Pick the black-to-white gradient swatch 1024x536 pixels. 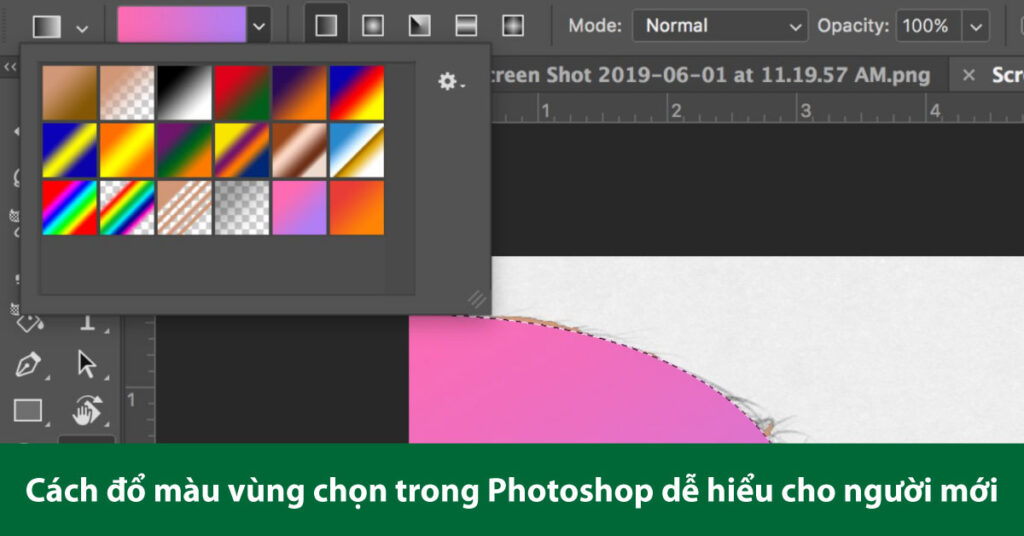[184, 93]
